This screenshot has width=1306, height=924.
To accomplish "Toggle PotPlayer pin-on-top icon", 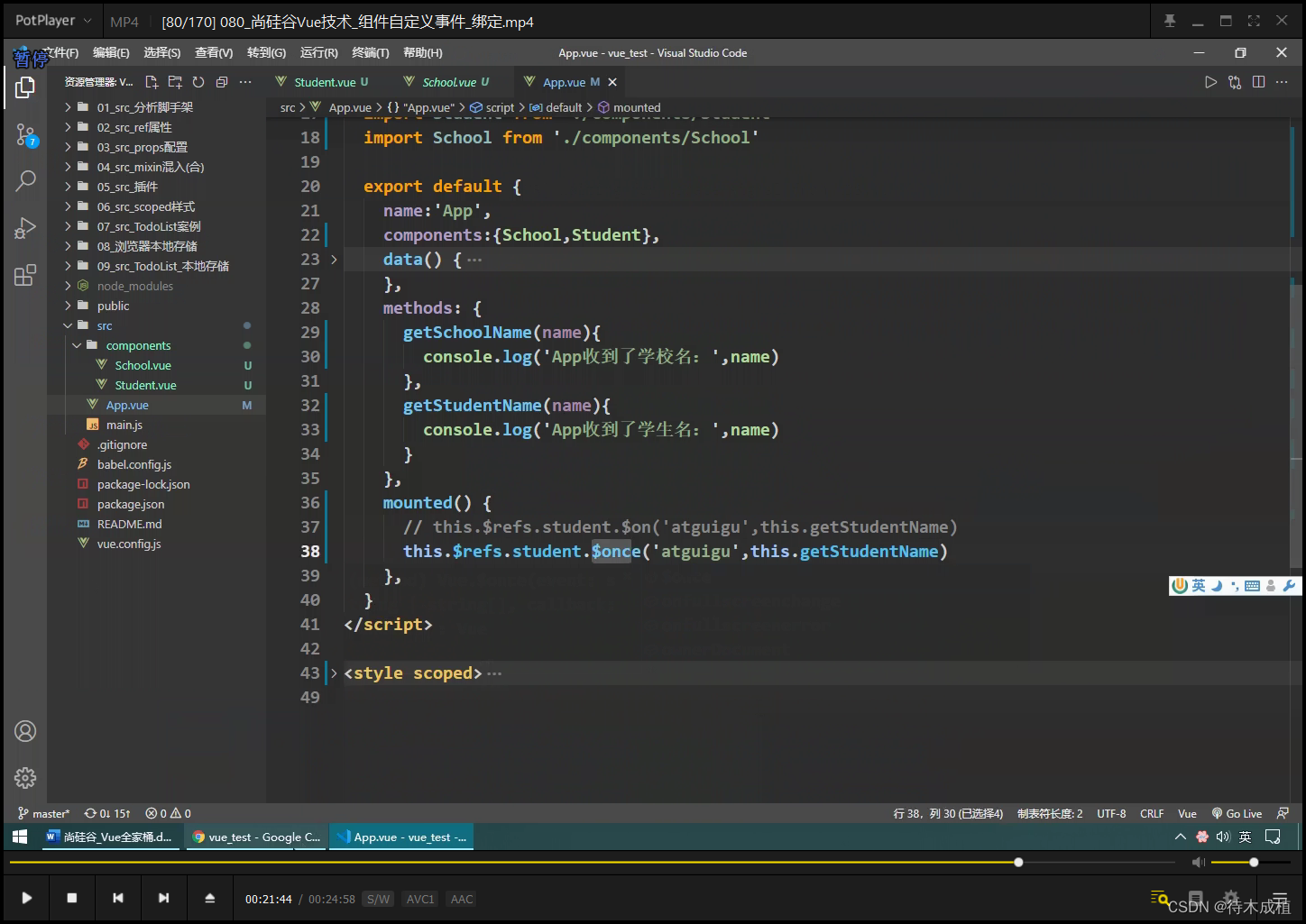I will (x=1170, y=21).
